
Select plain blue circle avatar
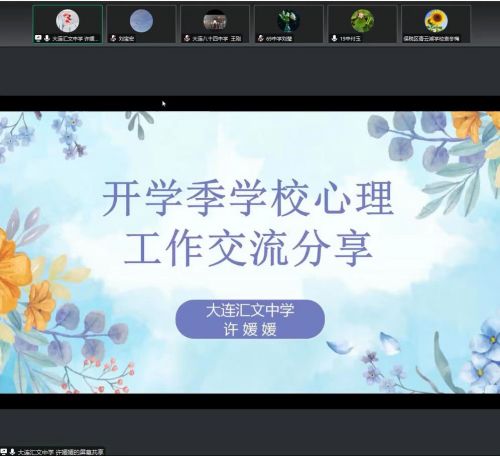(x=141, y=20)
